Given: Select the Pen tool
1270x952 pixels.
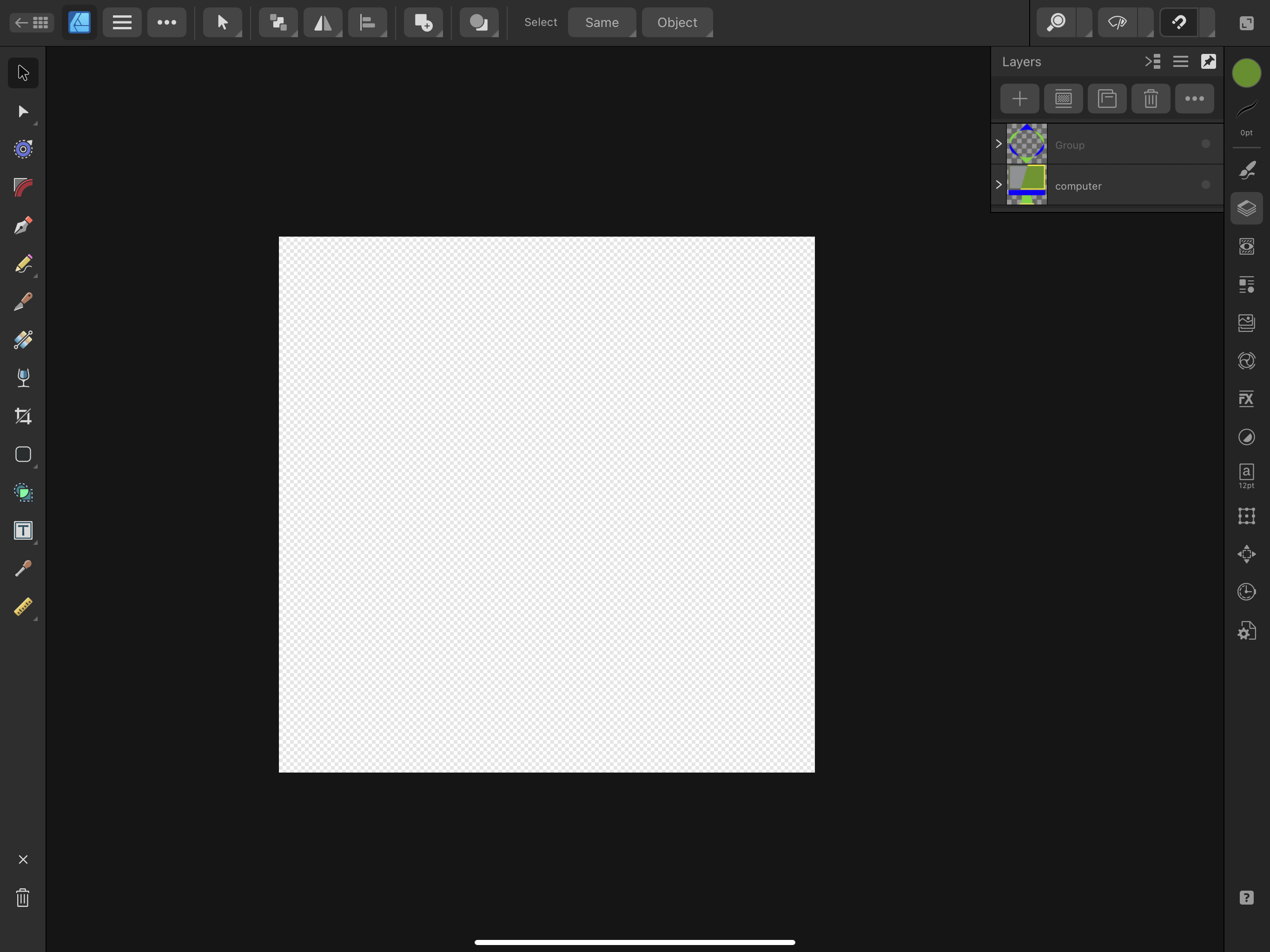Looking at the screenshot, I should pos(23,225).
